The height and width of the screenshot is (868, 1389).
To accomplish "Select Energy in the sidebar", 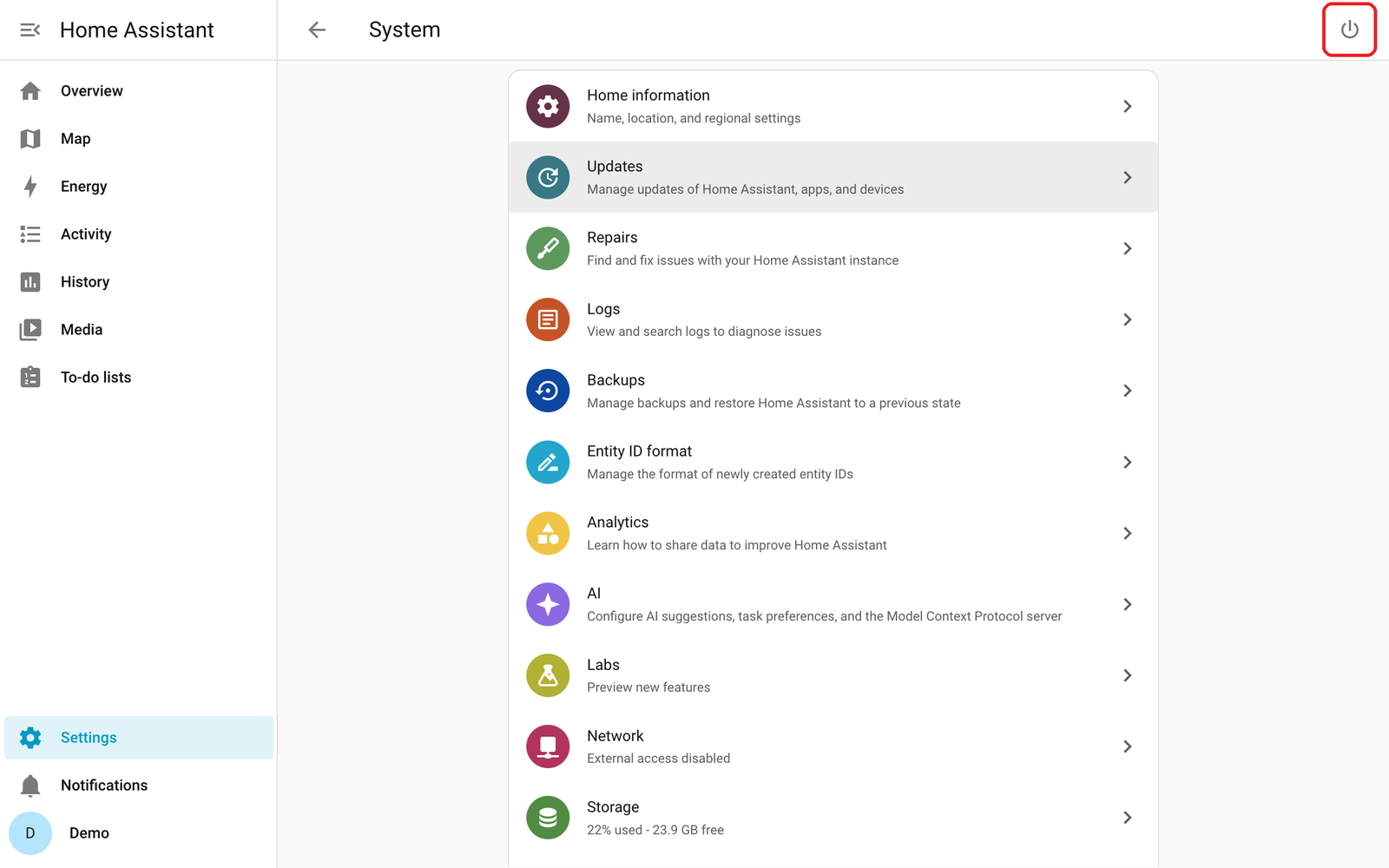I will click(139, 187).
